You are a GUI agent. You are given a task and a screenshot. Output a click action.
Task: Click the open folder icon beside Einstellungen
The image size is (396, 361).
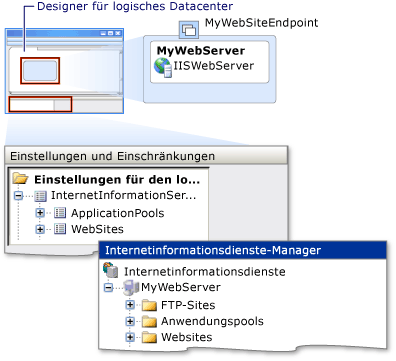click(20, 178)
